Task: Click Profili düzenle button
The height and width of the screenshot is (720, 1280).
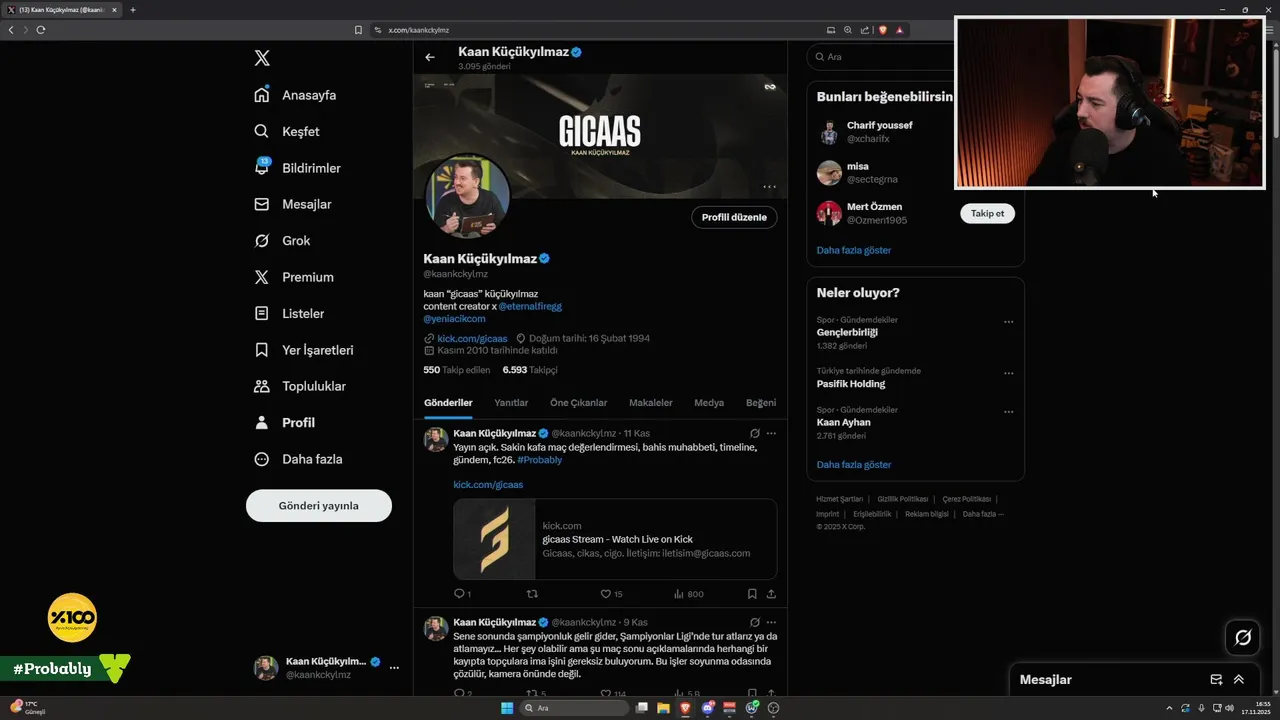Action: 734,217
